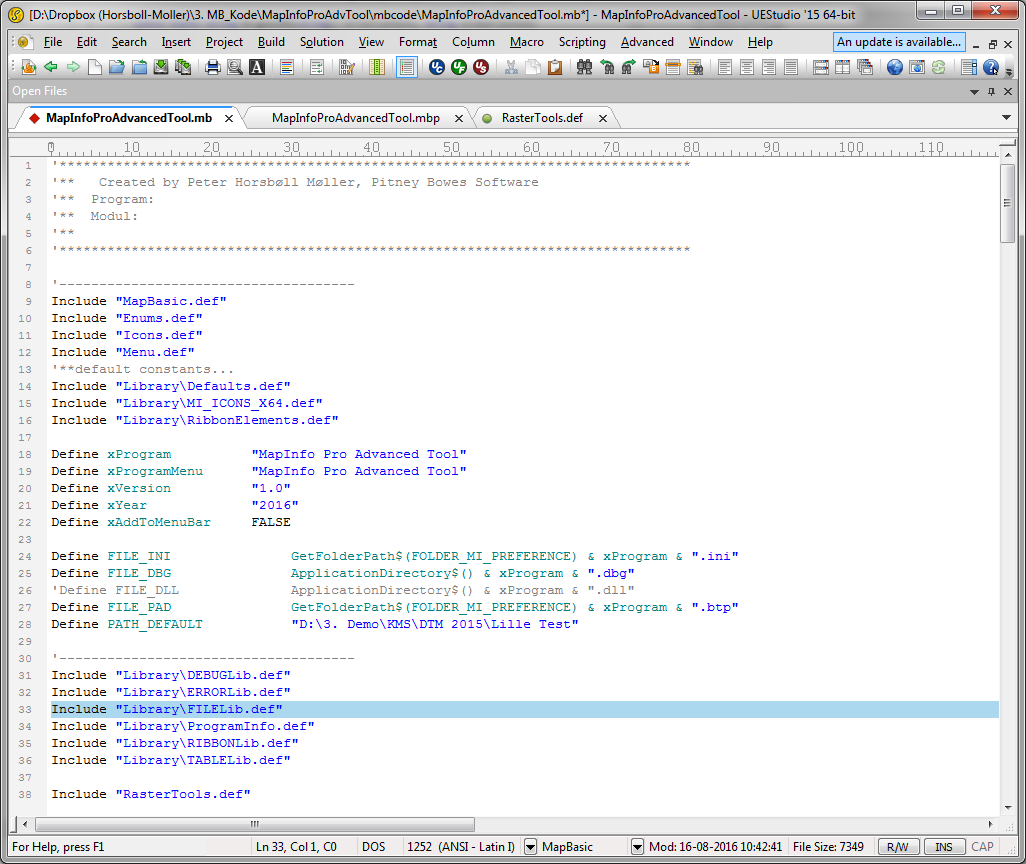
Task: Click the Find in Files icon
Action: pyautogui.click(x=696, y=67)
